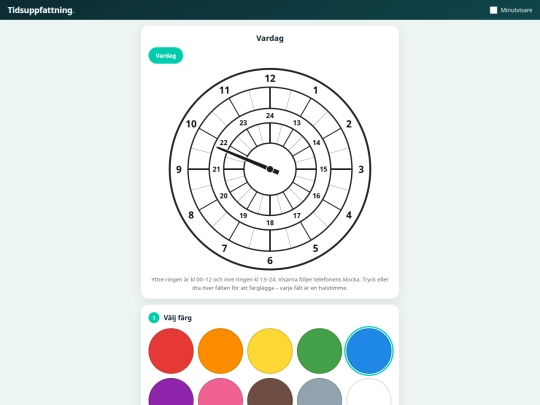Pick the selected blue color swatch
Screen dimensions: 540x405
click(x=369, y=351)
